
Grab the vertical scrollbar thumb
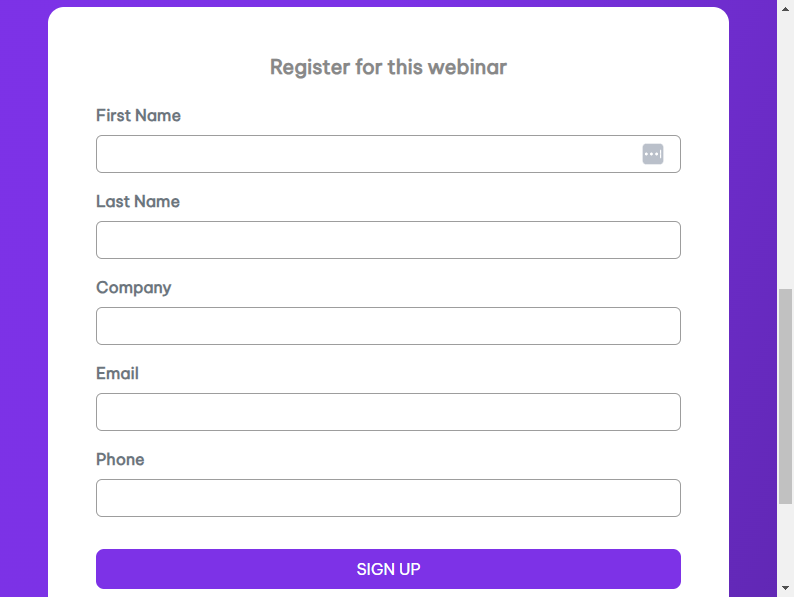point(785,396)
